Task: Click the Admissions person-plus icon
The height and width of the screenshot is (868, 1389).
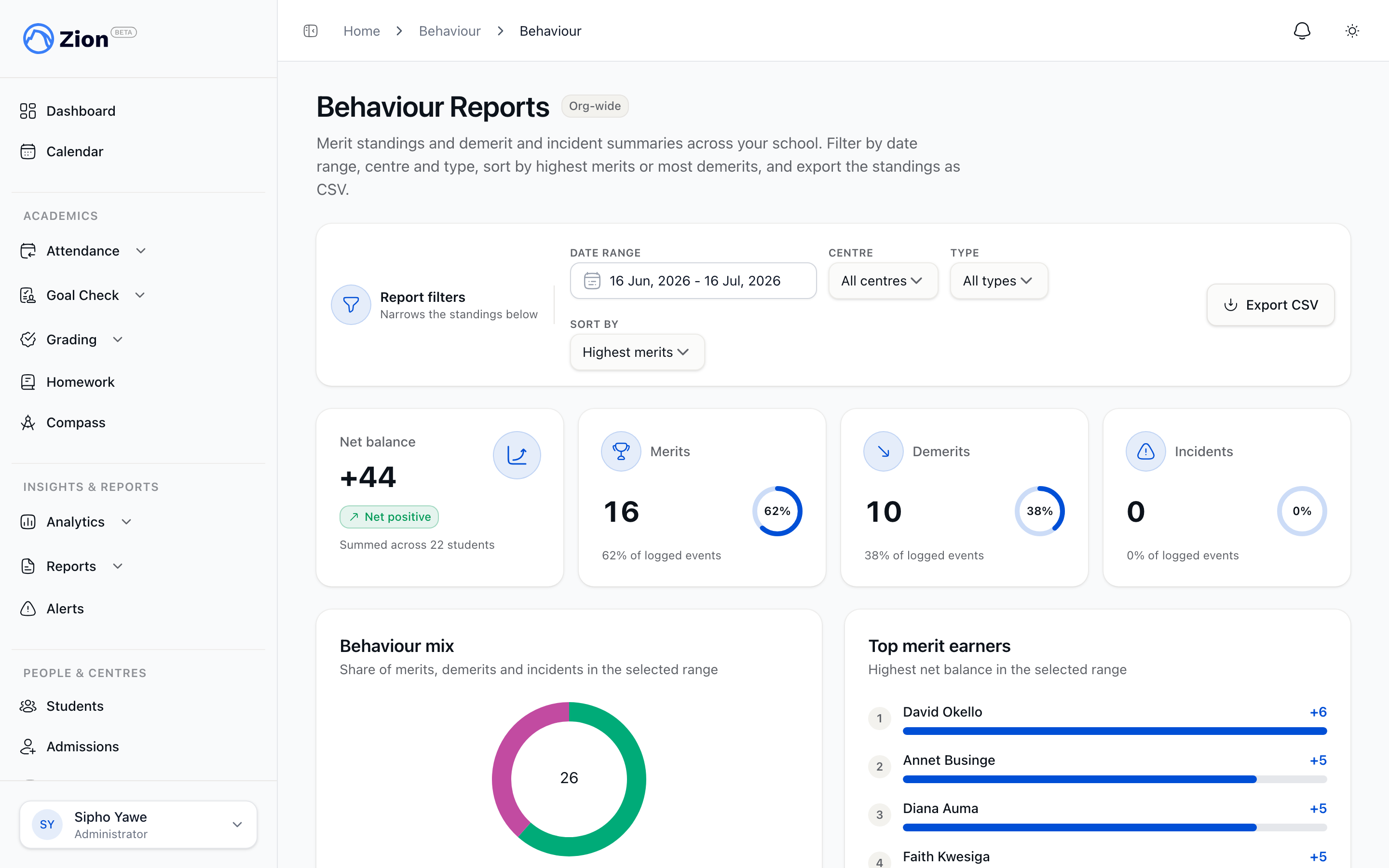Action: click(28, 746)
